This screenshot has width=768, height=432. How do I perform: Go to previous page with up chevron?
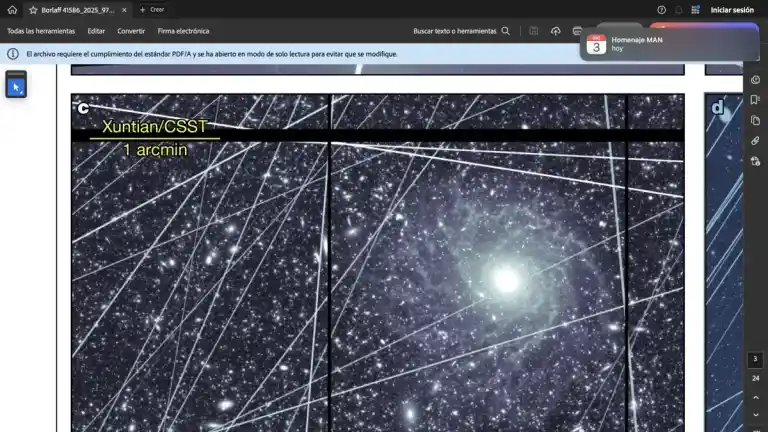pos(755,397)
